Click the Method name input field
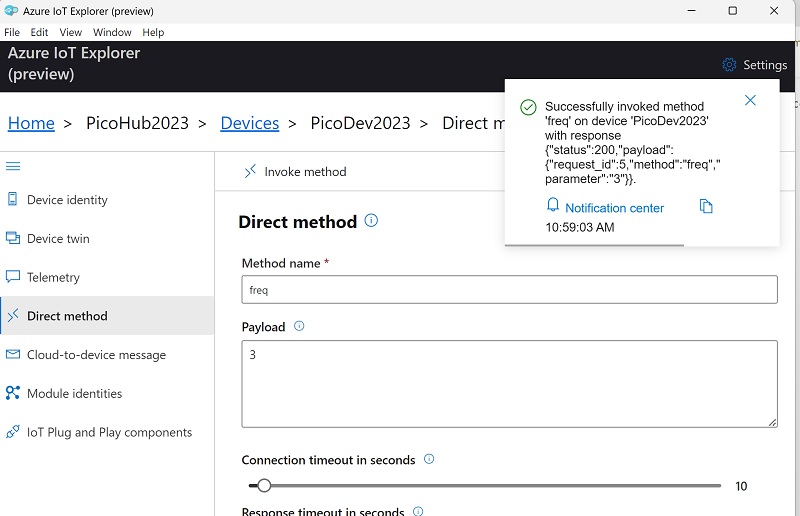Viewport: 800px width, 516px height. (x=509, y=290)
